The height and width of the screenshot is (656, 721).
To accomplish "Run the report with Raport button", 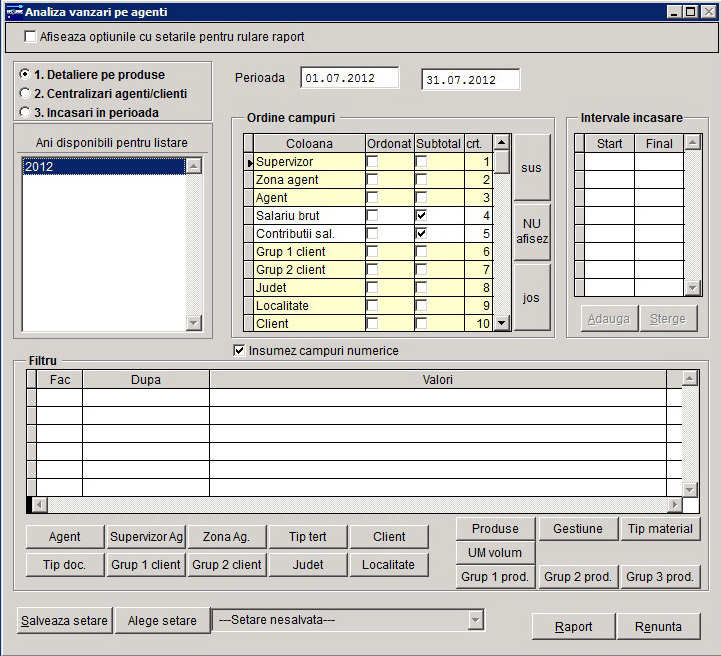I will [573, 627].
